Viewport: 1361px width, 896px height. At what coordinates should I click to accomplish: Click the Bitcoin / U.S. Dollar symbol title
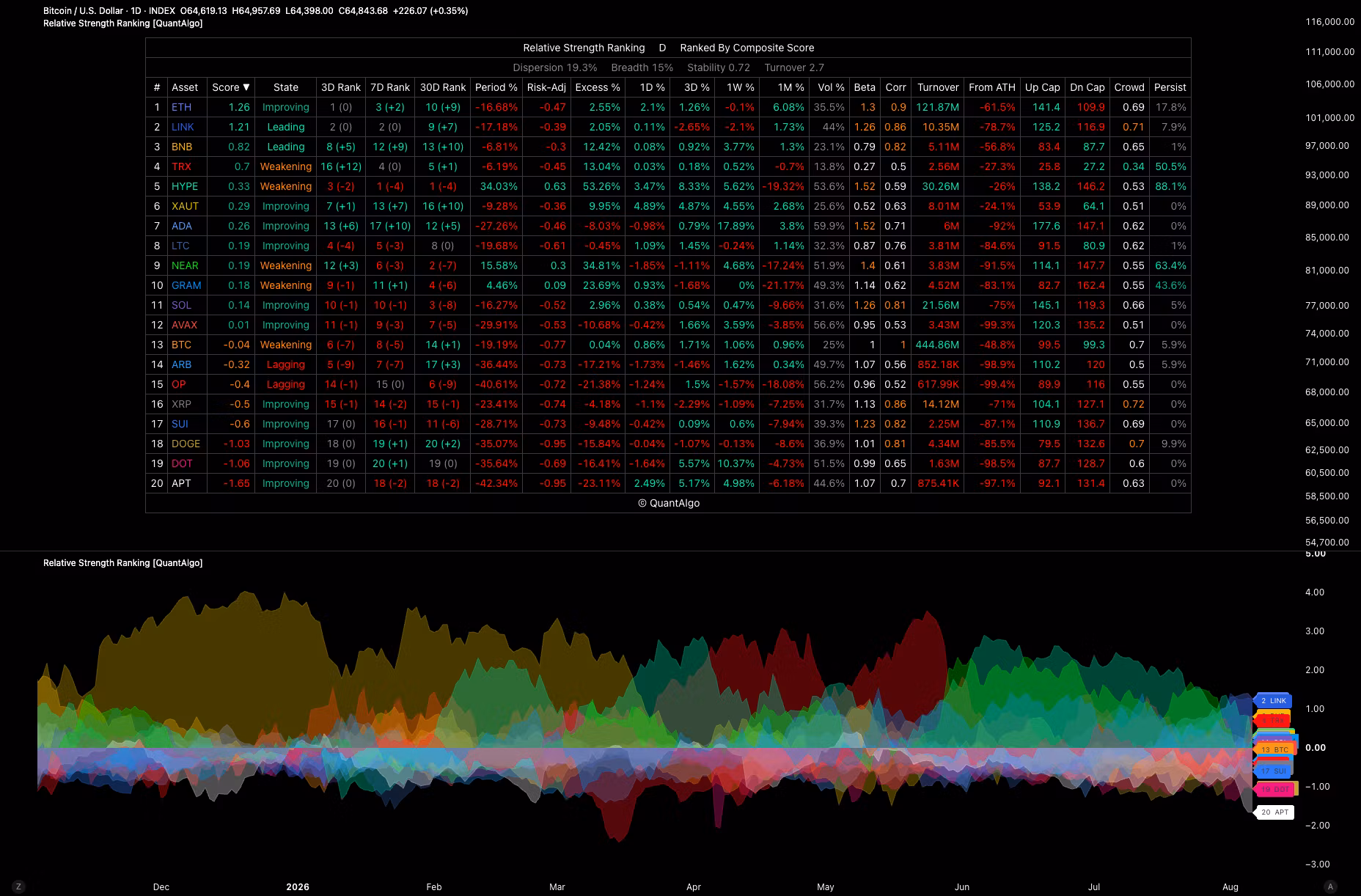(x=84, y=11)
